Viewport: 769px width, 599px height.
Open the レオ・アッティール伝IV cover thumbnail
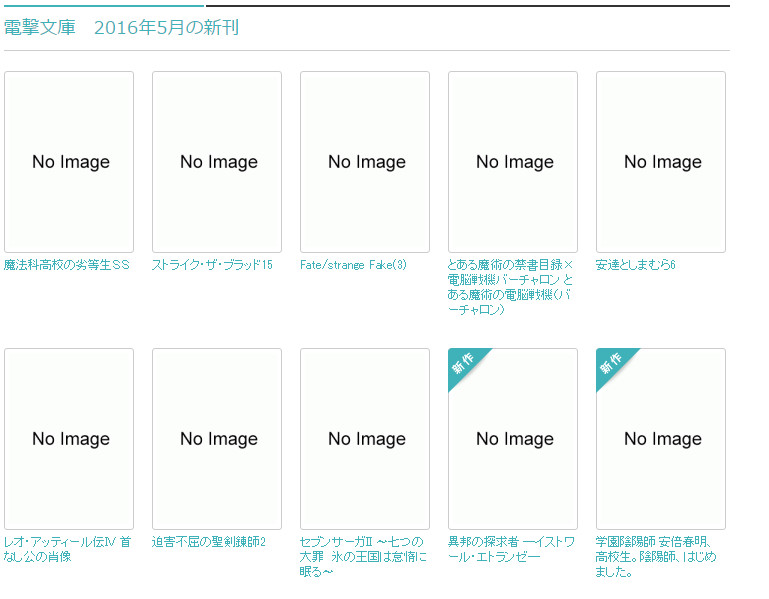69,439
